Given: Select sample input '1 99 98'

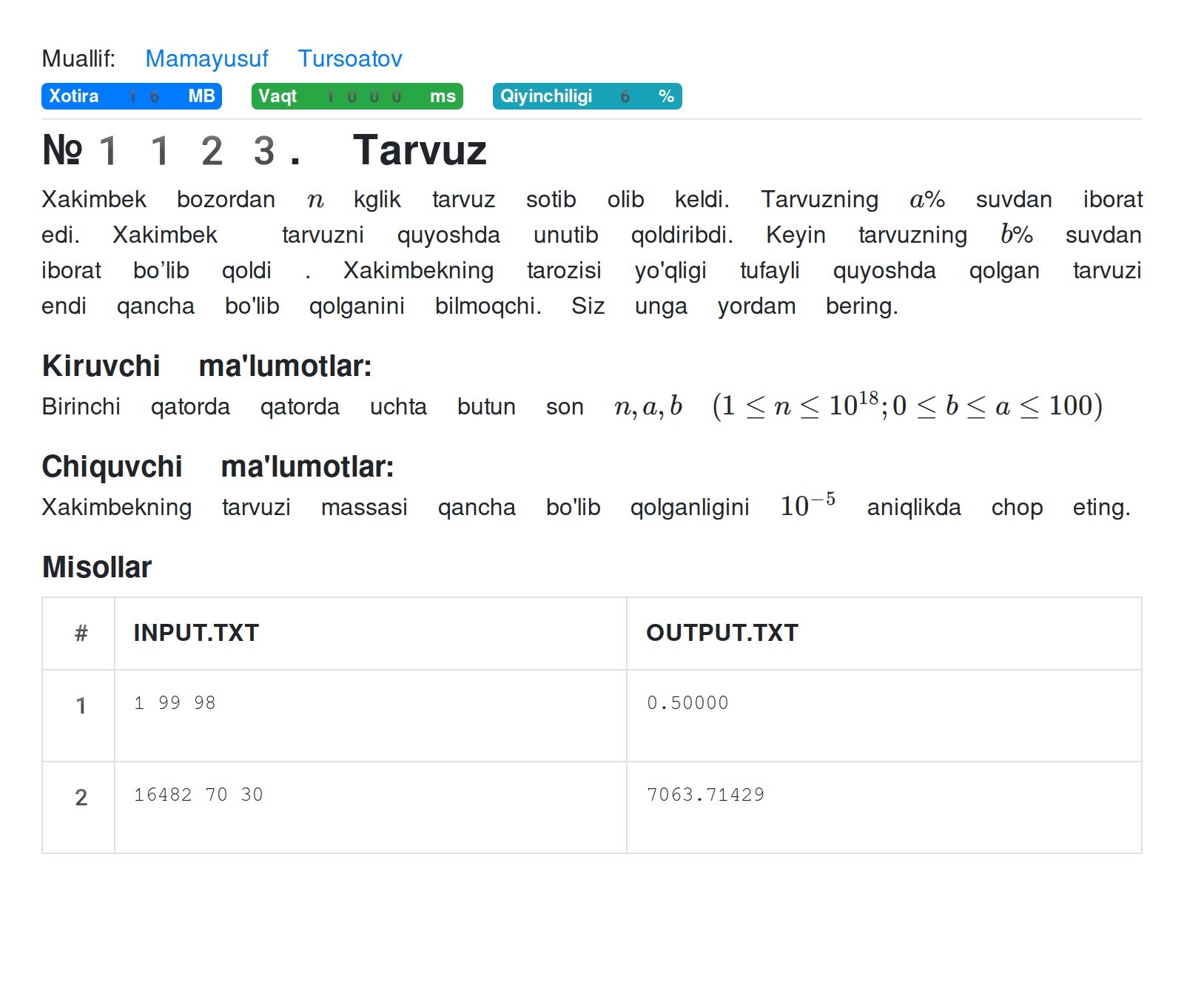Looking at the screenshot, I should pyautogui.click(x=175, y=702).
